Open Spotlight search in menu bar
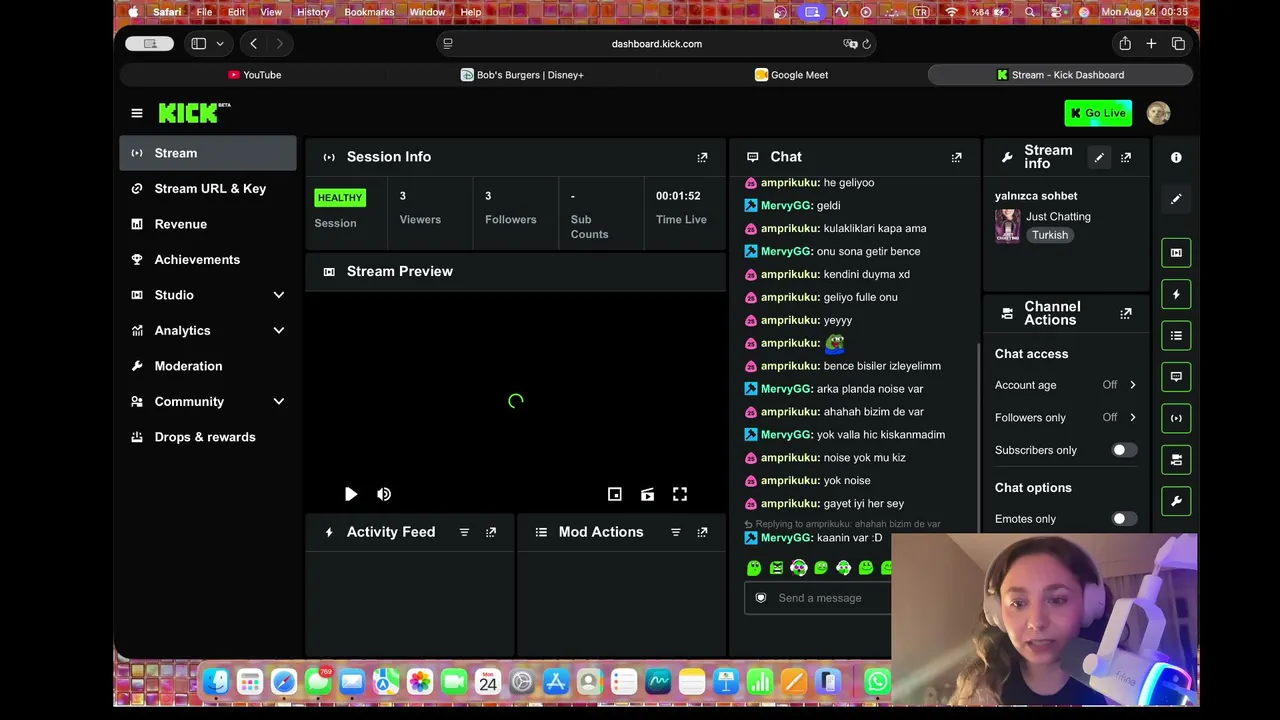The width and height of the screenshot is (1280, 720). 1030,12
